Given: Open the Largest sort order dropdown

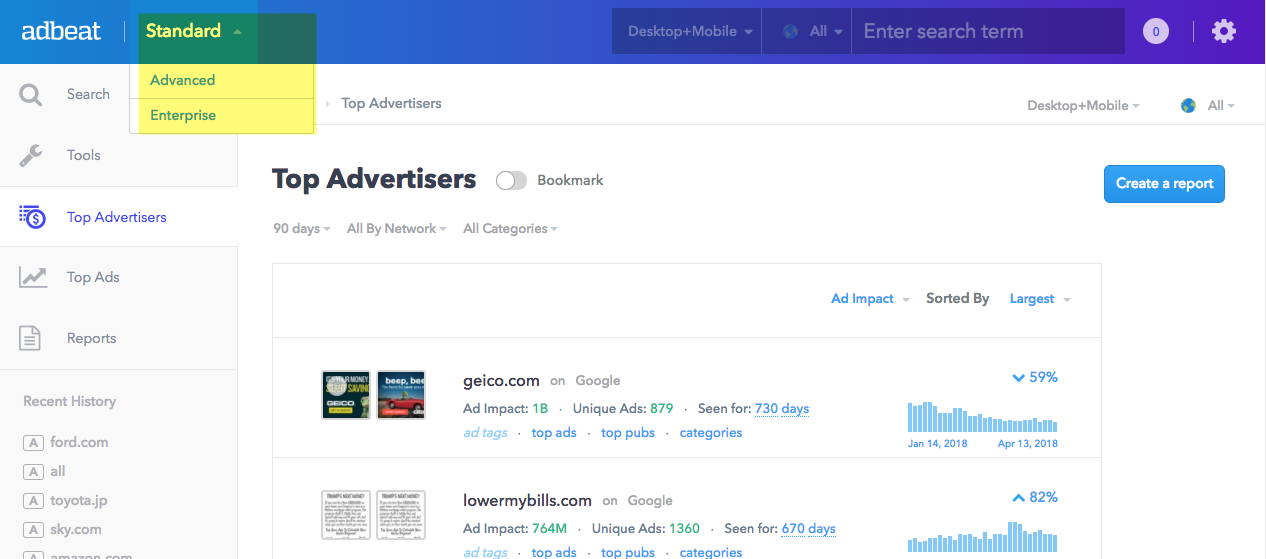Looking at the screenshot, I should [x=1040, y=299].
